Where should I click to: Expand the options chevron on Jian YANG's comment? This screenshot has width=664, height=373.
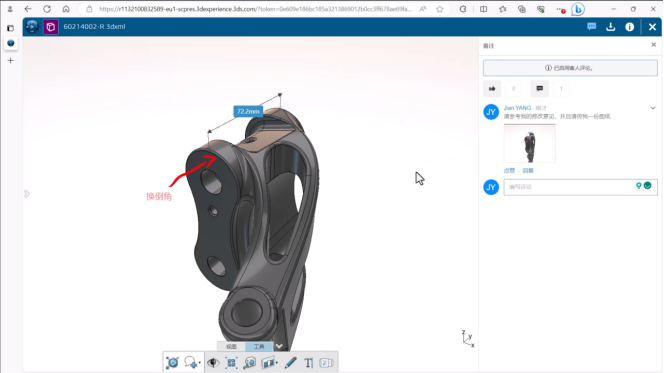653,108
